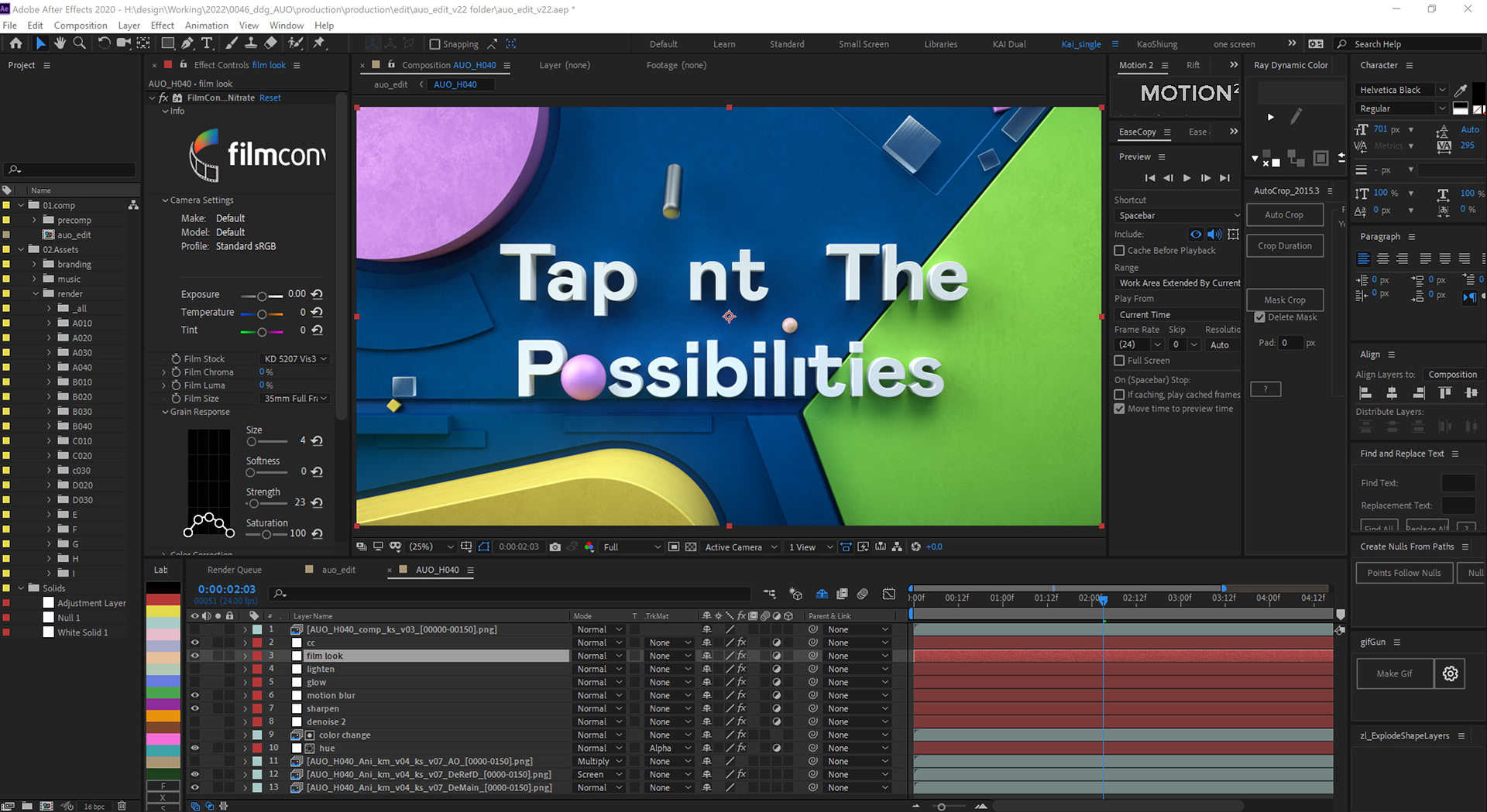Check Cache Before Playback
This screenshot has width=1487, height=812.
click(1119, 250)
